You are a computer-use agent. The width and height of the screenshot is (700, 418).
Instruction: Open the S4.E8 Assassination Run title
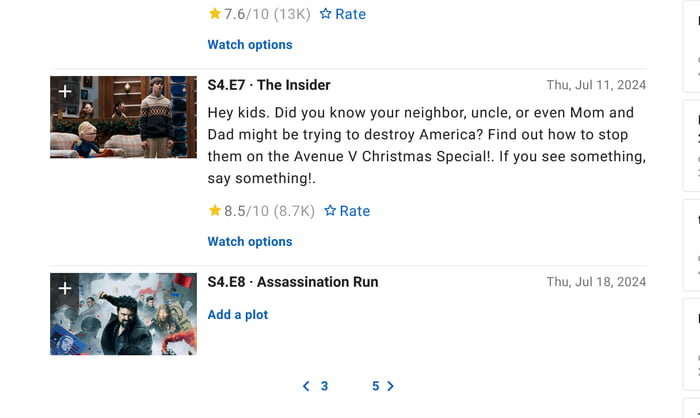click(293, 282)
